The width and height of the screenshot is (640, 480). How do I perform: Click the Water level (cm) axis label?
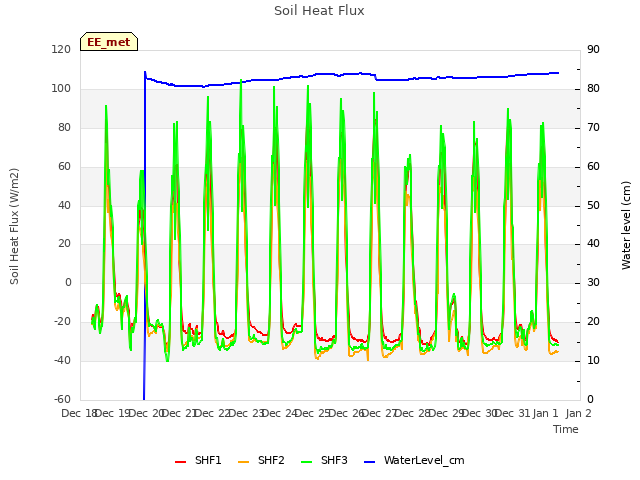click(x=626, y=225)
